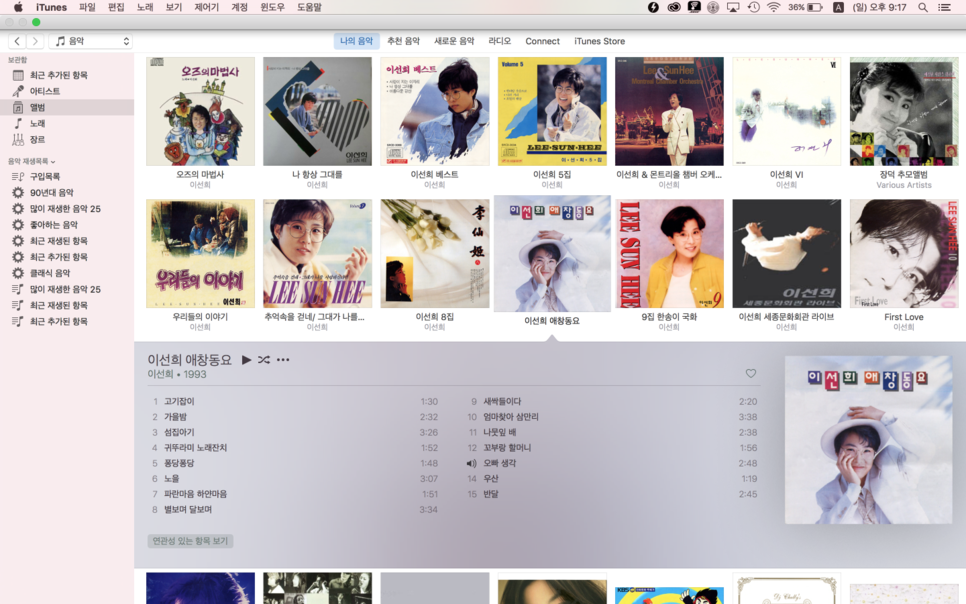
Task: Shuffle the 이선희 애창동요 album
Action: pyautogui.click(x=264, y=360)
